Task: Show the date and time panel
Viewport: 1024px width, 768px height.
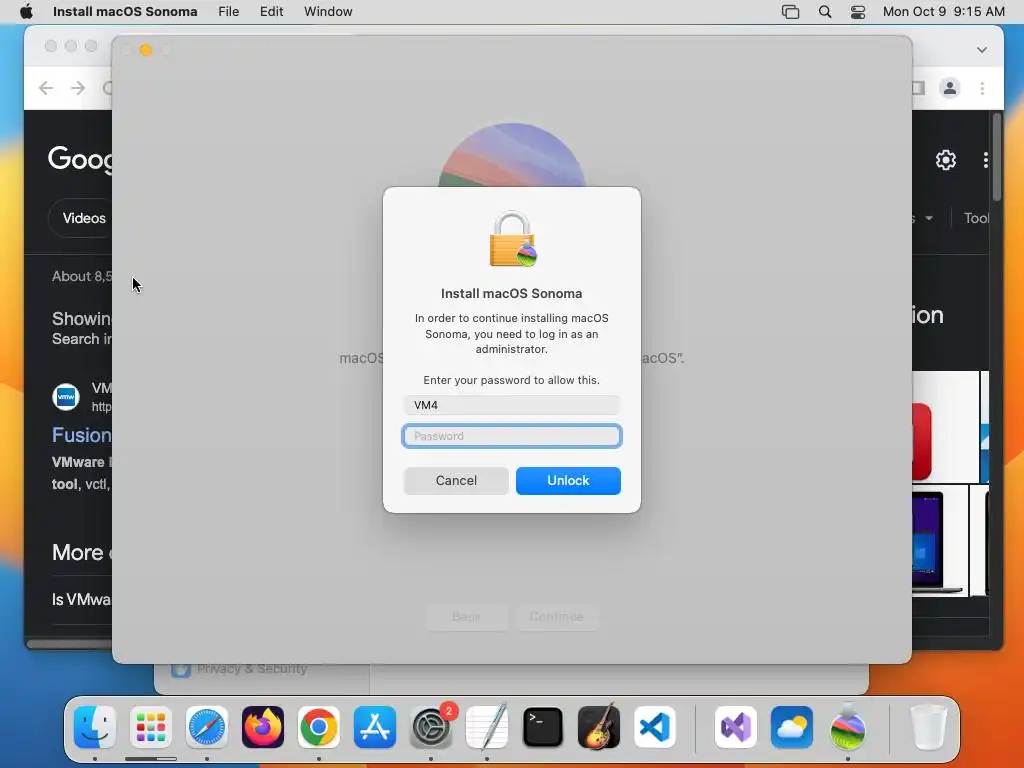Action: point(944,12)
